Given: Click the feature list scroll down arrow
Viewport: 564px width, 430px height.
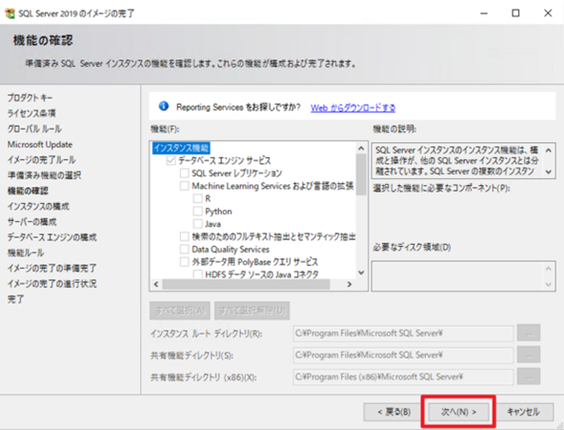Looking at the screenshot, I should (361, 272).
